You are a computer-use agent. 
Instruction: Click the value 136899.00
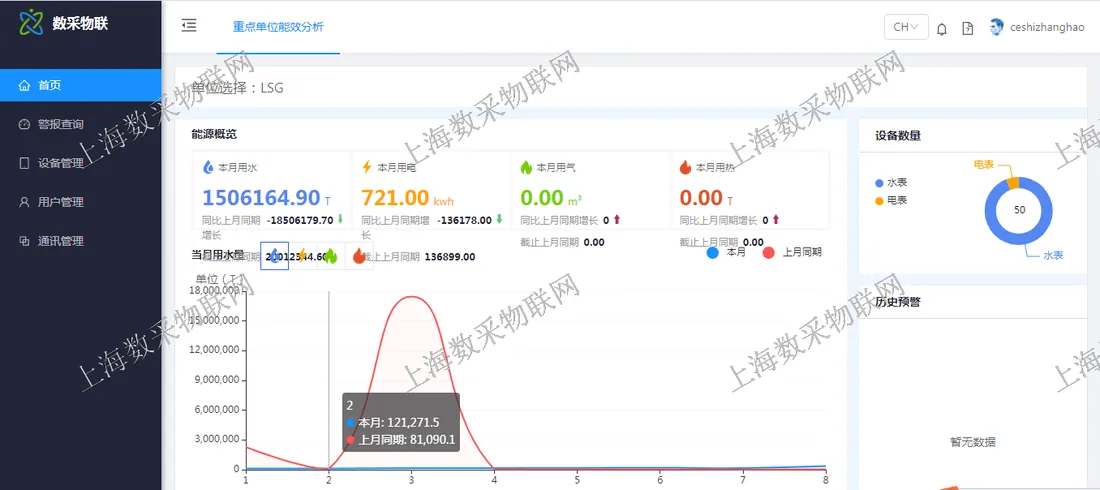pos(450,257)
